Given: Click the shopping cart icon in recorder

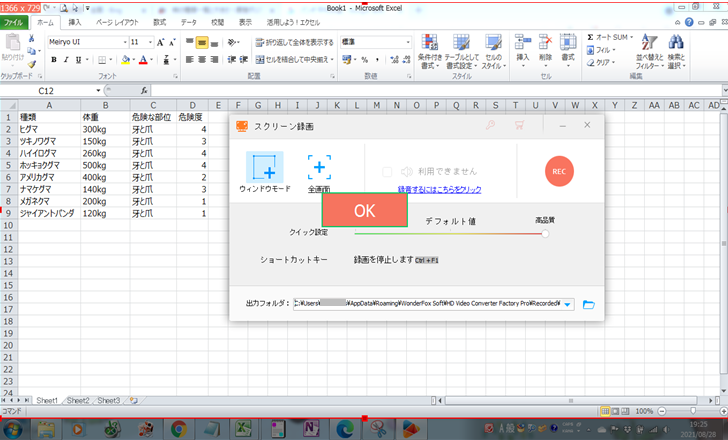Looking at the screenshot, I should coord(520,125).
